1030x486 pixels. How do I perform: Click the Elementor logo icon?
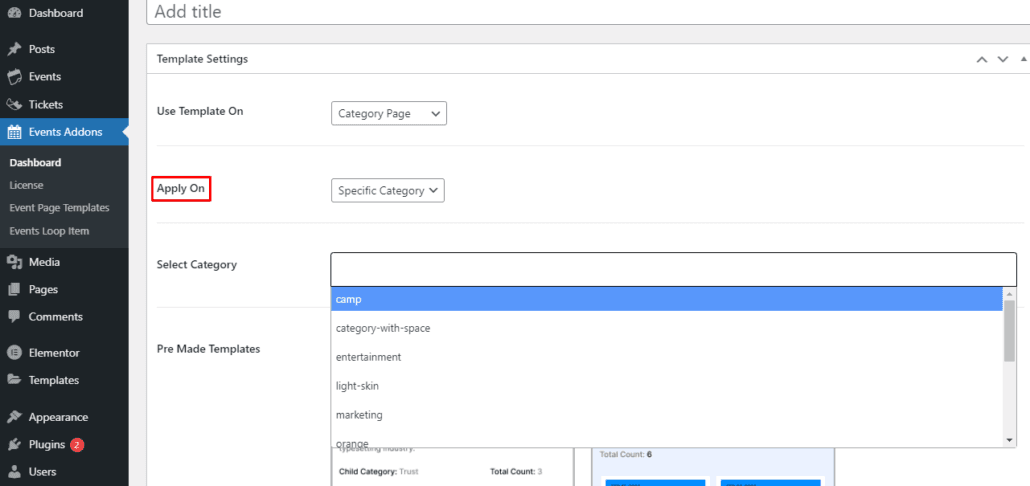click(14, 353)
